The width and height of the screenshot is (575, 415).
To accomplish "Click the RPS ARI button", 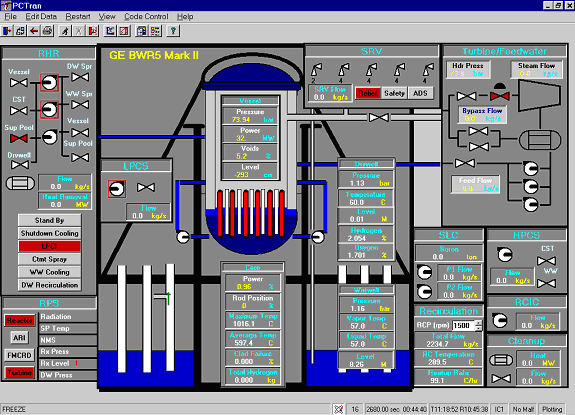I will click(19, 338).
